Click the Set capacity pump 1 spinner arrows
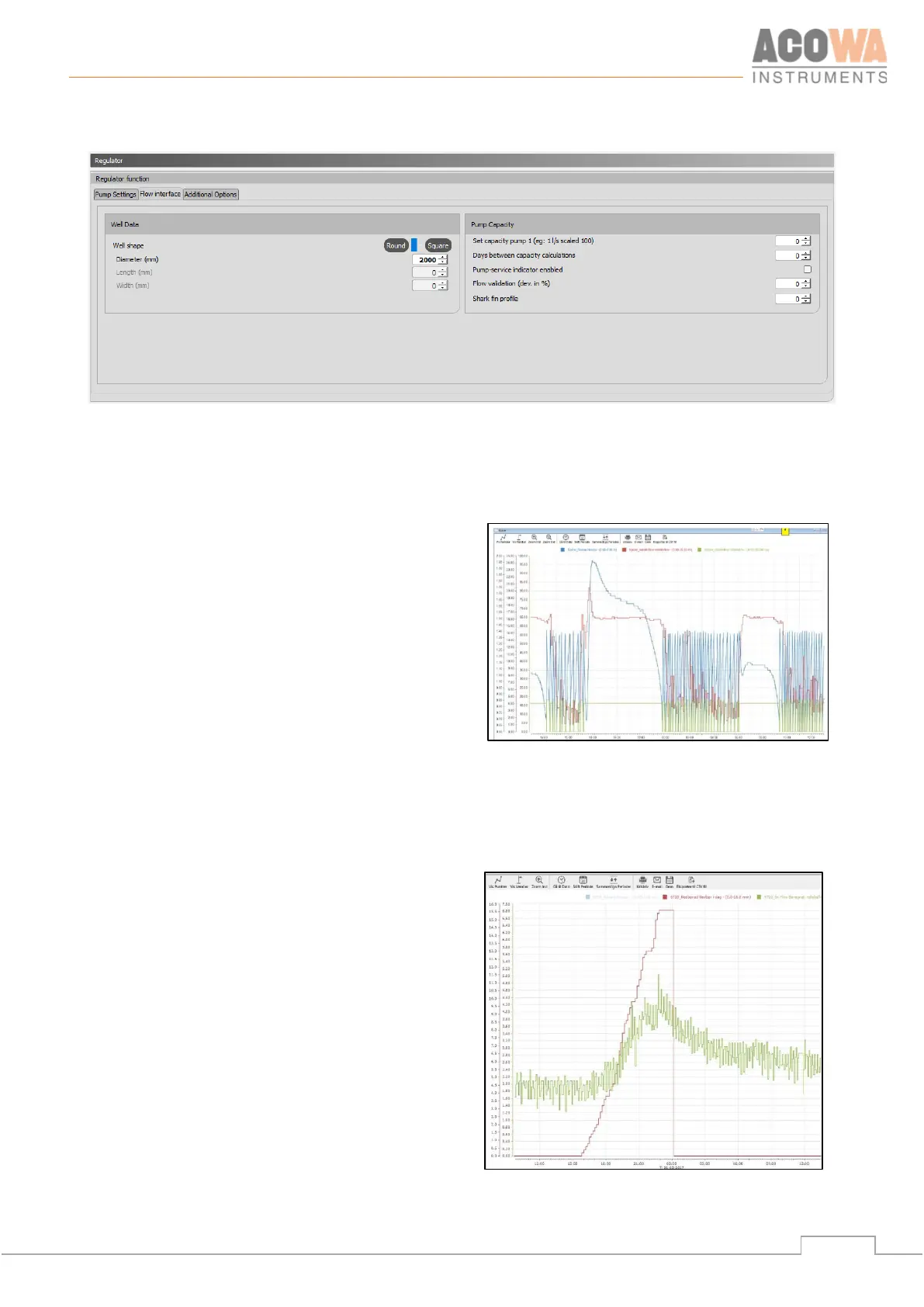 click(806, 241)
